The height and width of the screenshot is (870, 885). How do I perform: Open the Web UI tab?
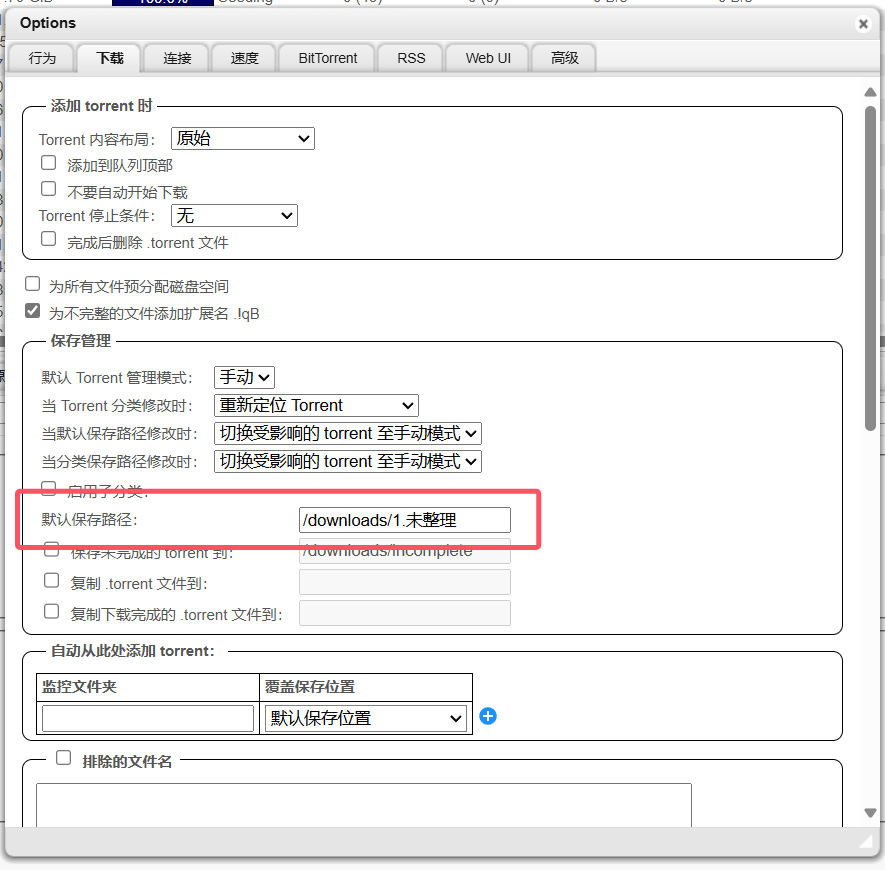487,58
